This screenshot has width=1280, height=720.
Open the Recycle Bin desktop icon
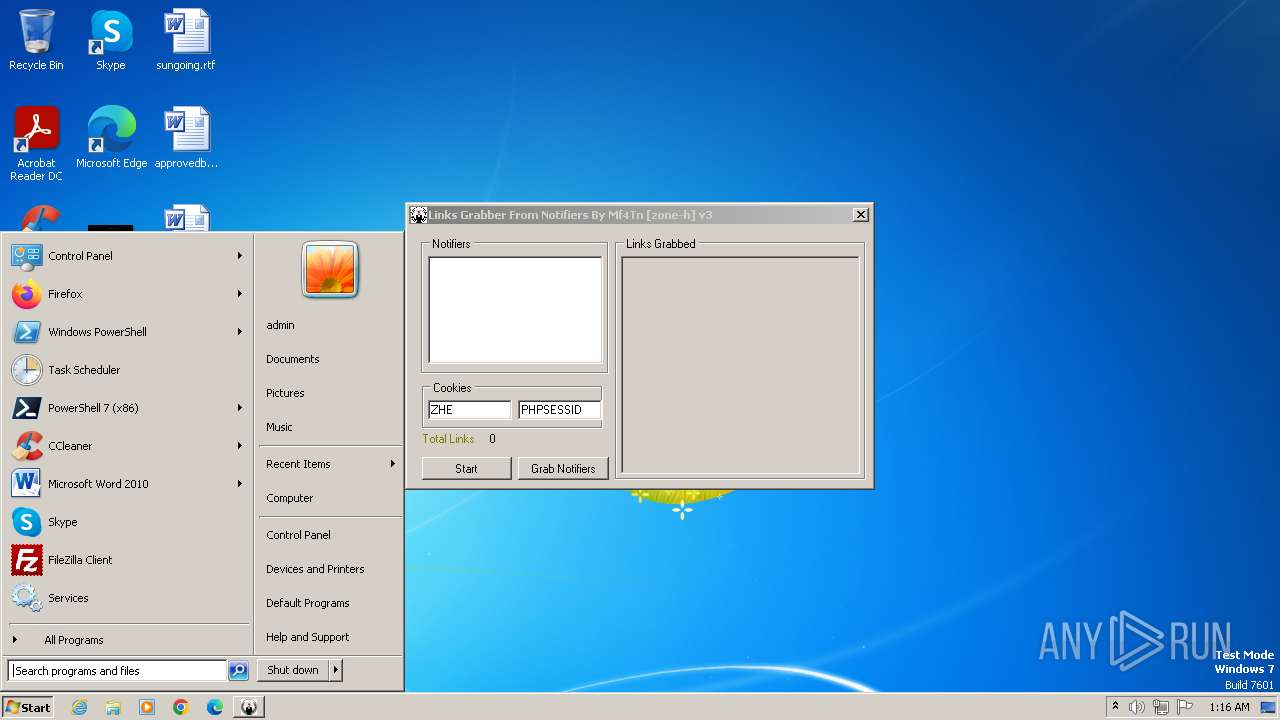point(36,40)
